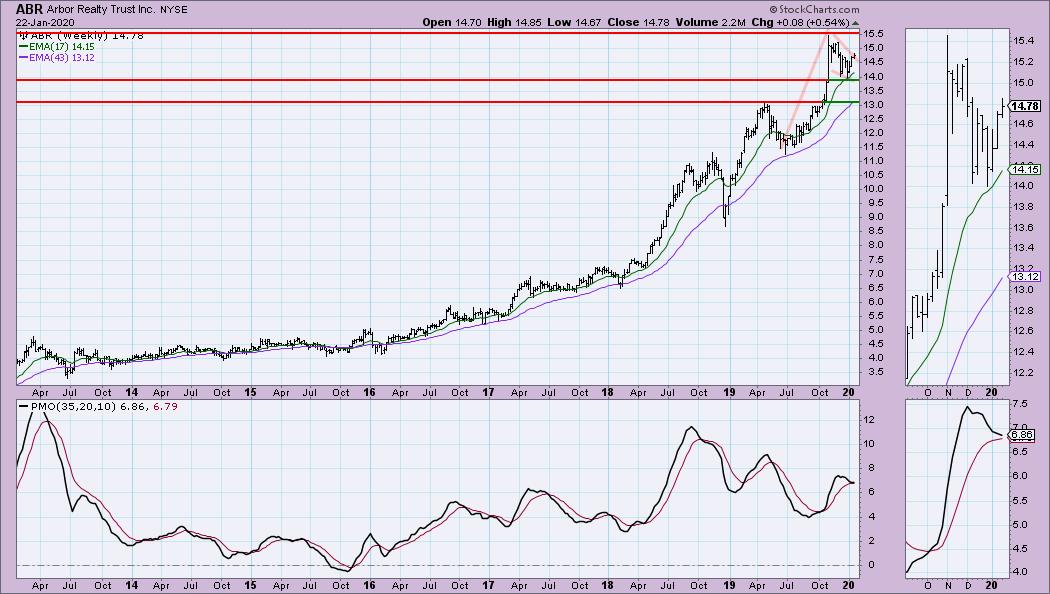Click the 10.0 label on main price axis
Viewport: 1050px width, 594px height.
(873, 188)
